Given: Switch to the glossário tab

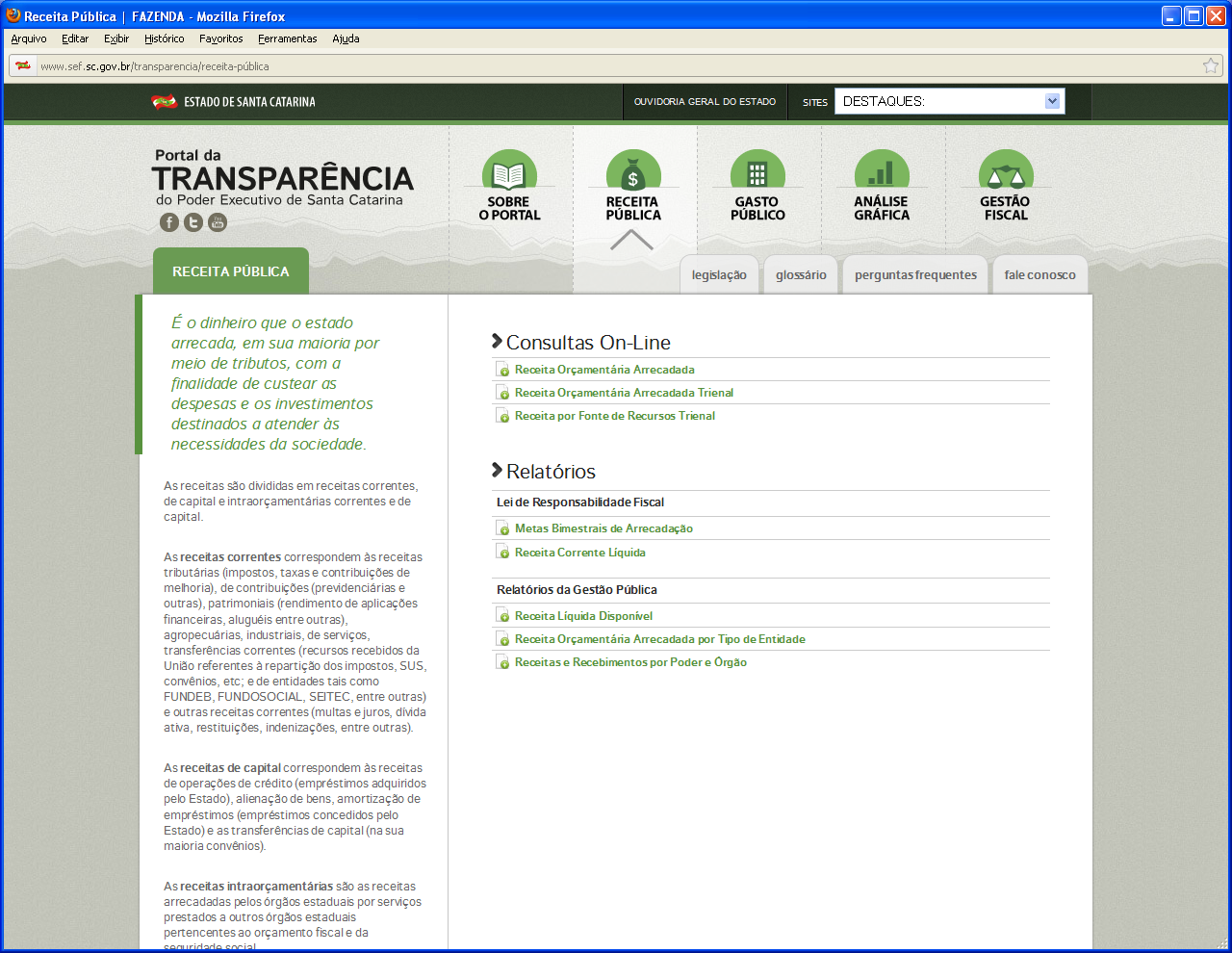Looking at the screenshot, I should point(801,274).
